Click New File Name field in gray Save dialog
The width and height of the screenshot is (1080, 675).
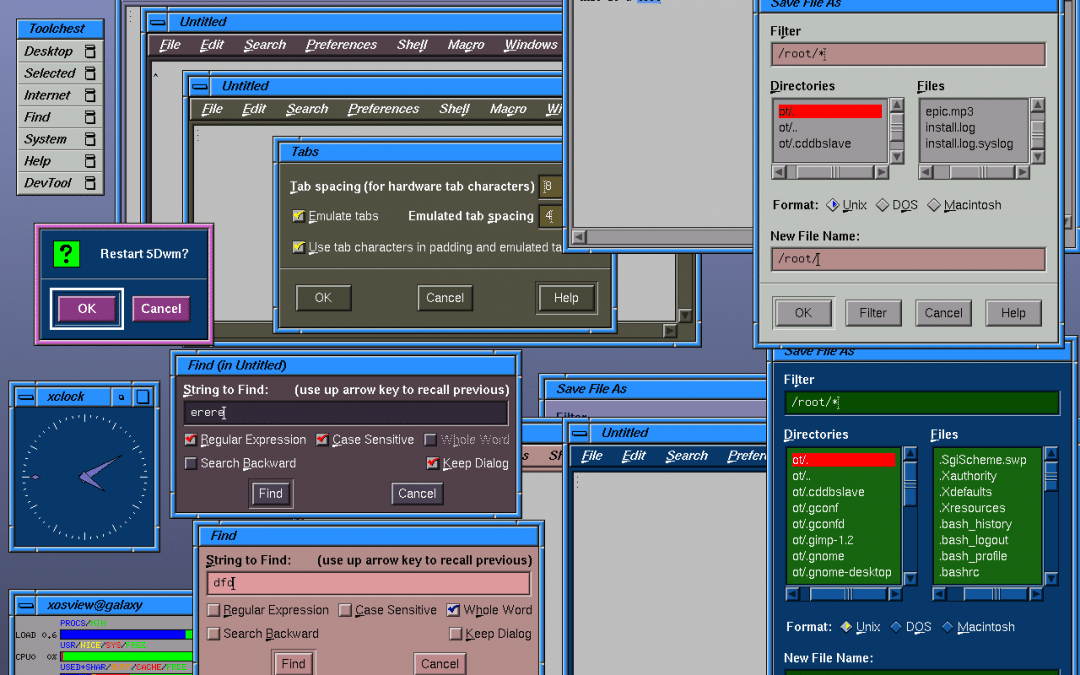[x=908, y=260]
